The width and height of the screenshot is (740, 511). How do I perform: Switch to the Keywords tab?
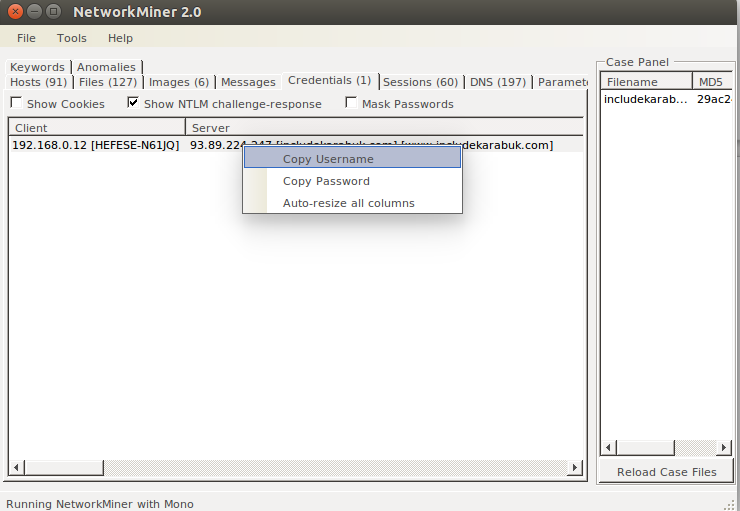[x=37, y=67]
